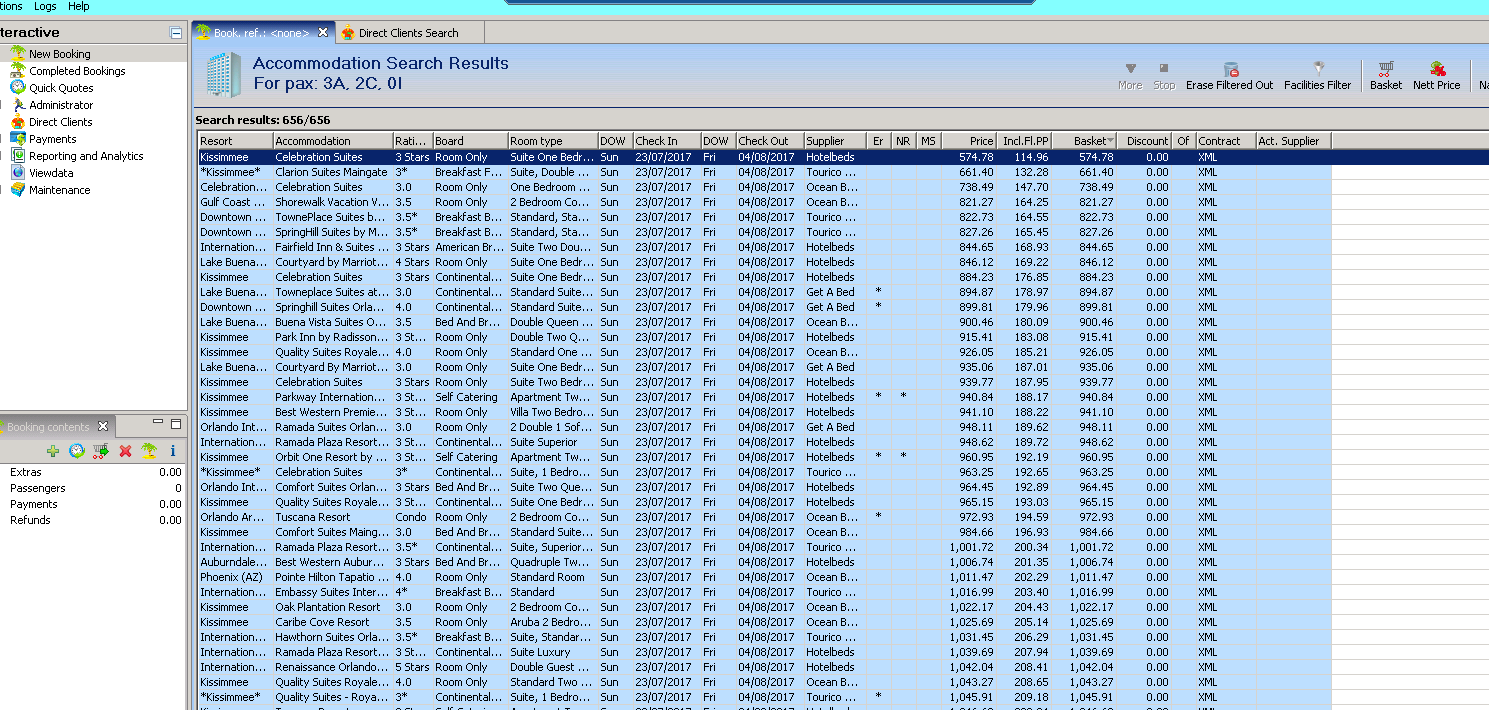Open the Help menu
Screen dimensions: 1489x710
point(78,6)
